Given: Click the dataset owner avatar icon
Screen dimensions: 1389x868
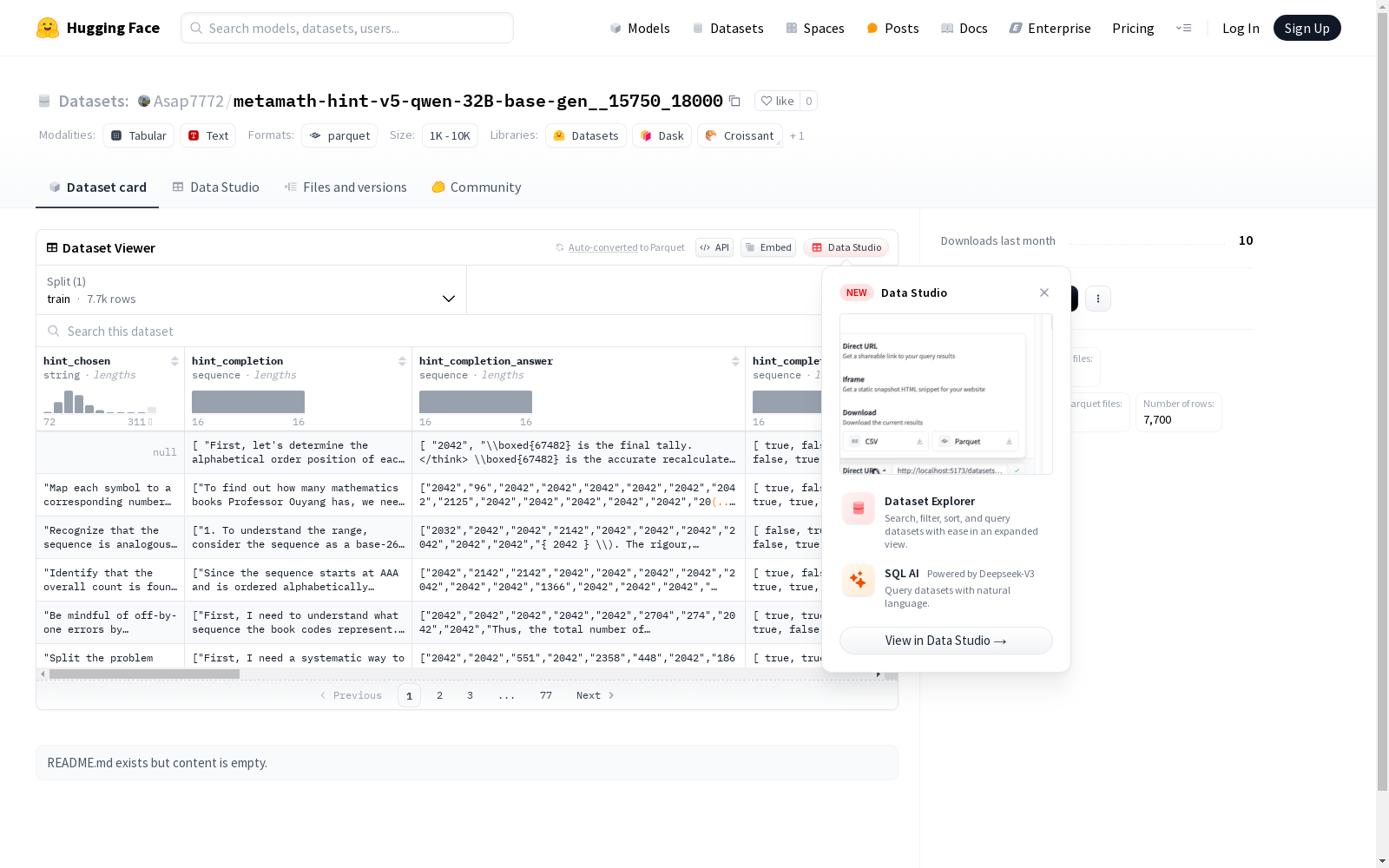Looking at the screenshot, I should (x=144, y=101).
